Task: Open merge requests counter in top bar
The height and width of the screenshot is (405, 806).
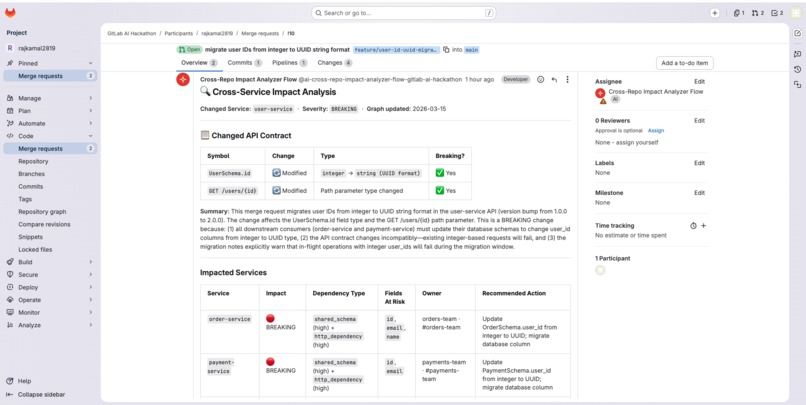Action: [758, 13]
